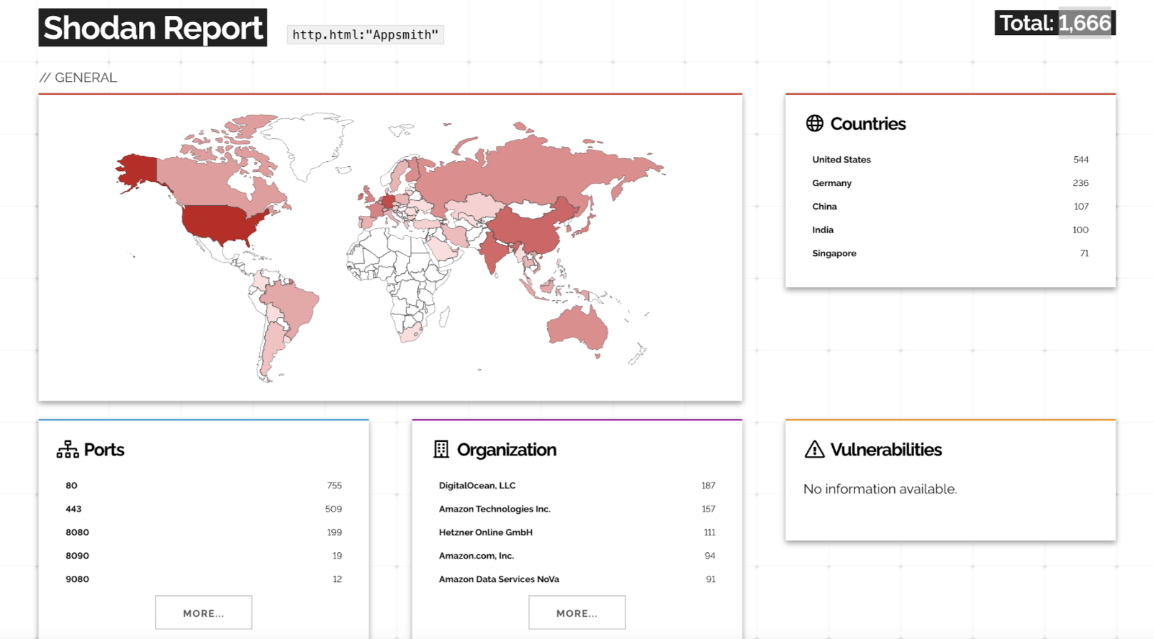Click the Shodan Report title
The width and height of the screenshot is (1154, 639).
(x=153, y=28)
